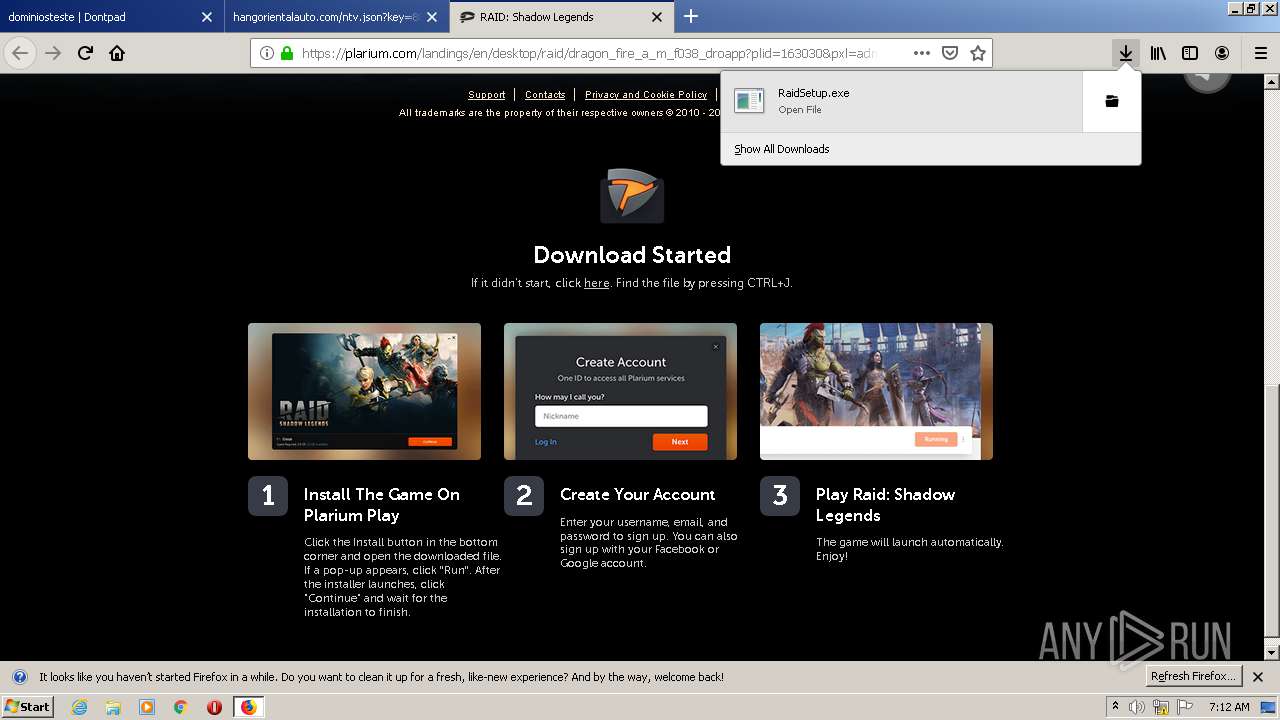This screenshot has height=720, width=1280.
Task: Go back to the previous page
Action: coord(20,53)
